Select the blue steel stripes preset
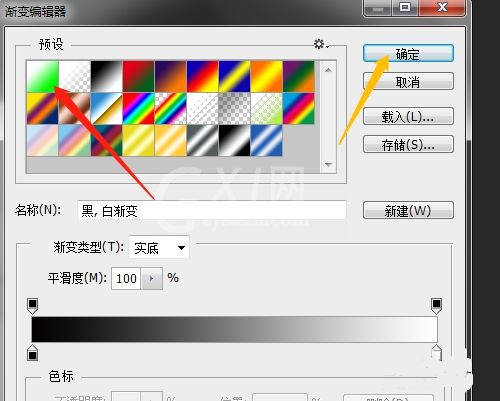This screenshot has height=401, width=500. click(267, 140)
